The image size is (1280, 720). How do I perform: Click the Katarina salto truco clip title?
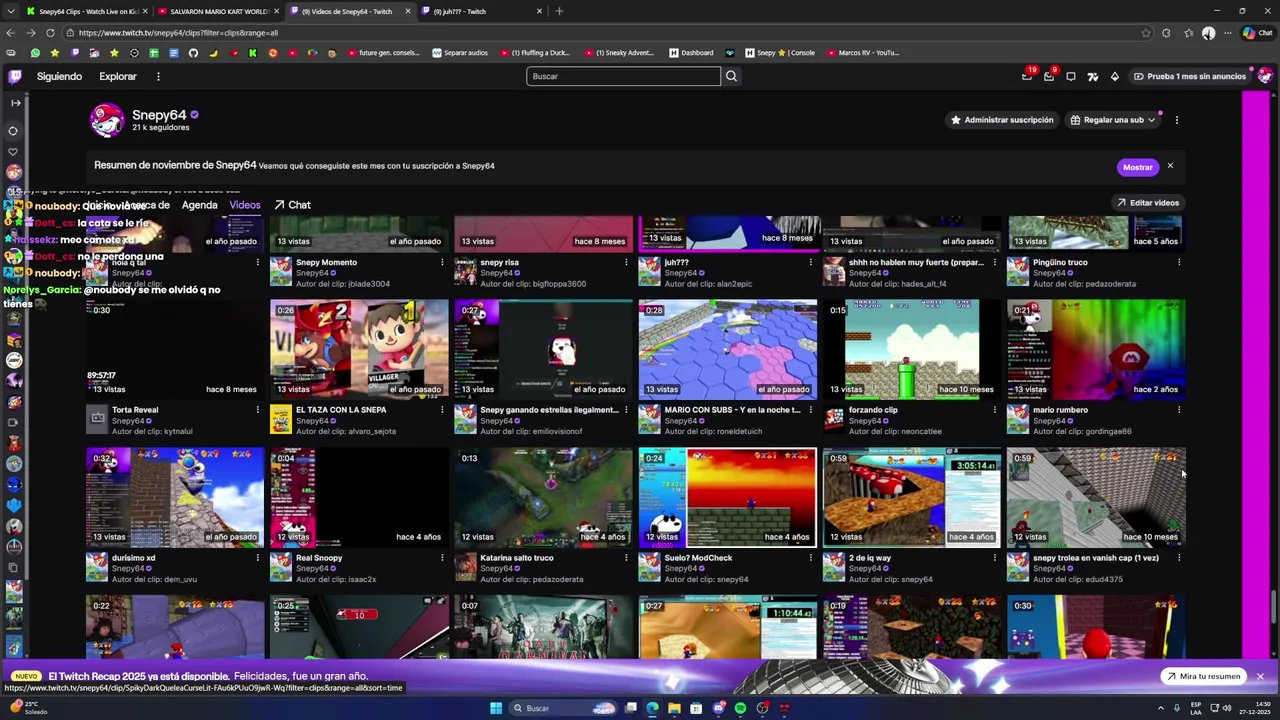(517, 558)
